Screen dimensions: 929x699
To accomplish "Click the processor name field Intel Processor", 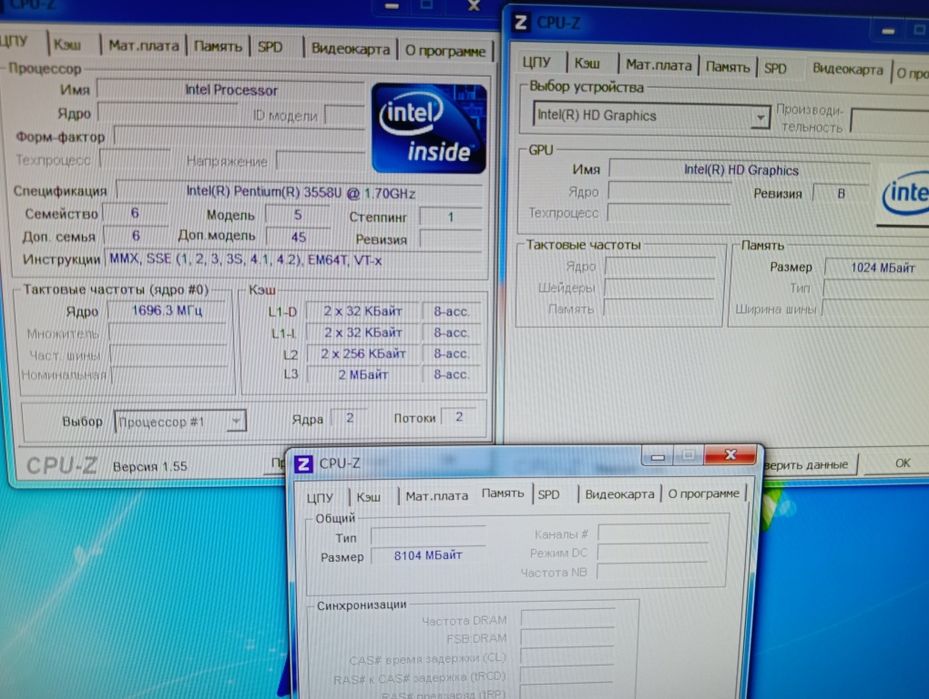I will pos(231,90).
